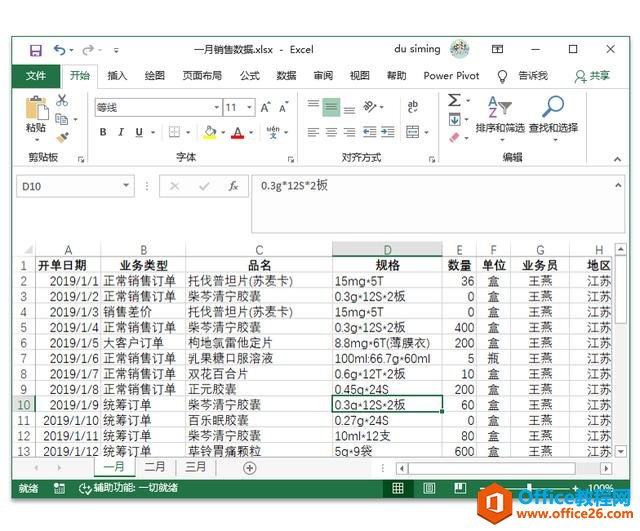Open the 文件 File tab
Image resolution: width=640 pixels, height=531 pixels.
(x=36, y=76)
